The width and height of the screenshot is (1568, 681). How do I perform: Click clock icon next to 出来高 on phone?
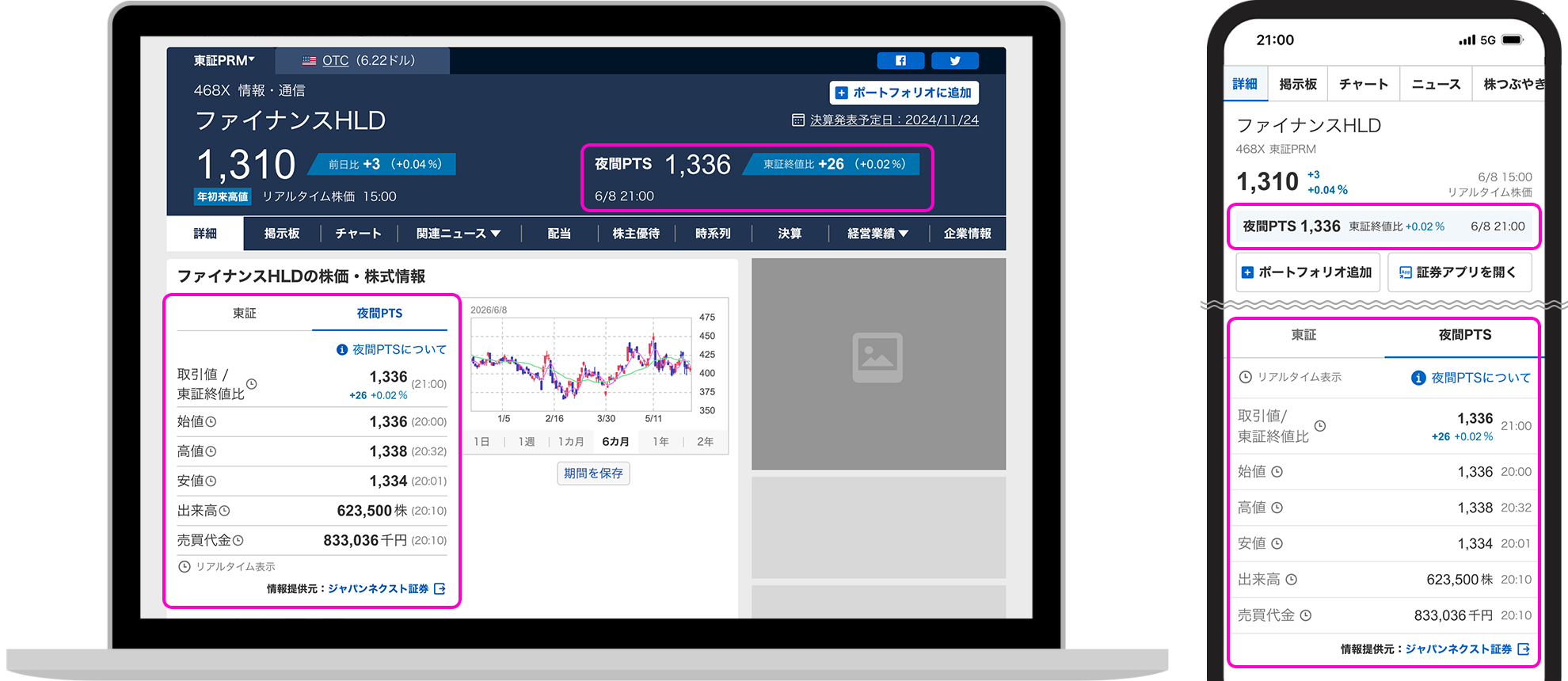pyautogui.click(x=1291, y=580)
